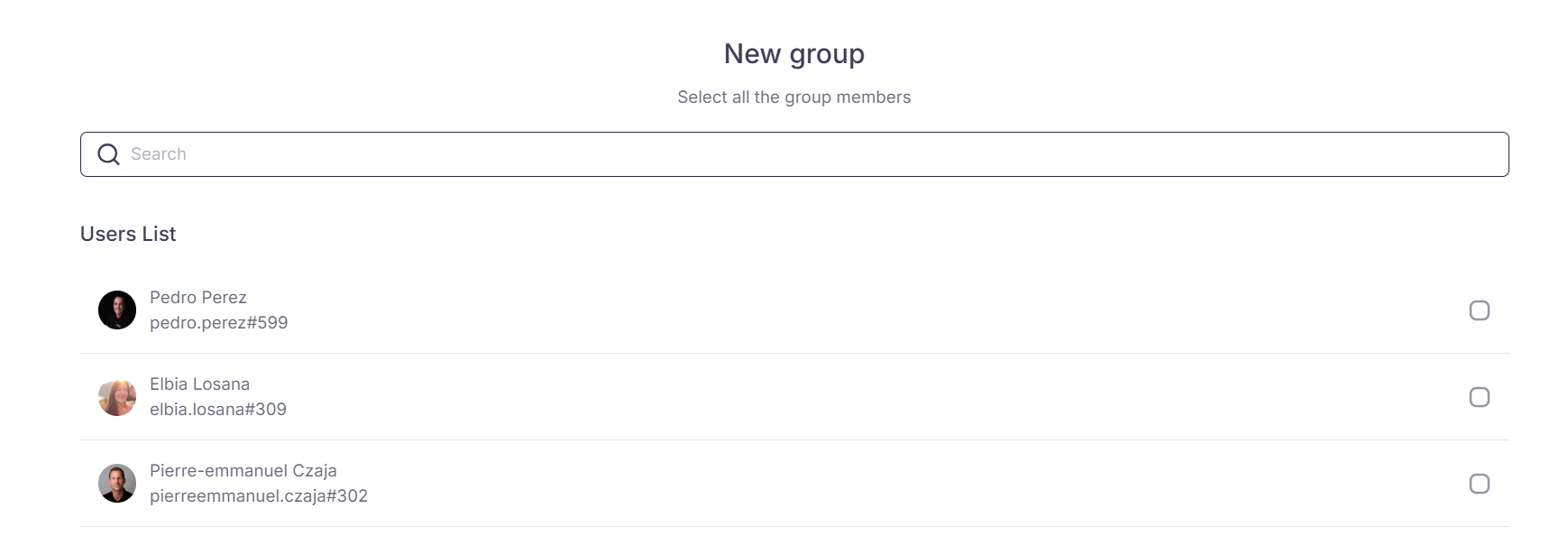This screenshot has width=1568, height=555.
Task: Select Pierre-emmanuel Czaja's checkbox
Action: pyautogui.click(x=1479, y=484)
